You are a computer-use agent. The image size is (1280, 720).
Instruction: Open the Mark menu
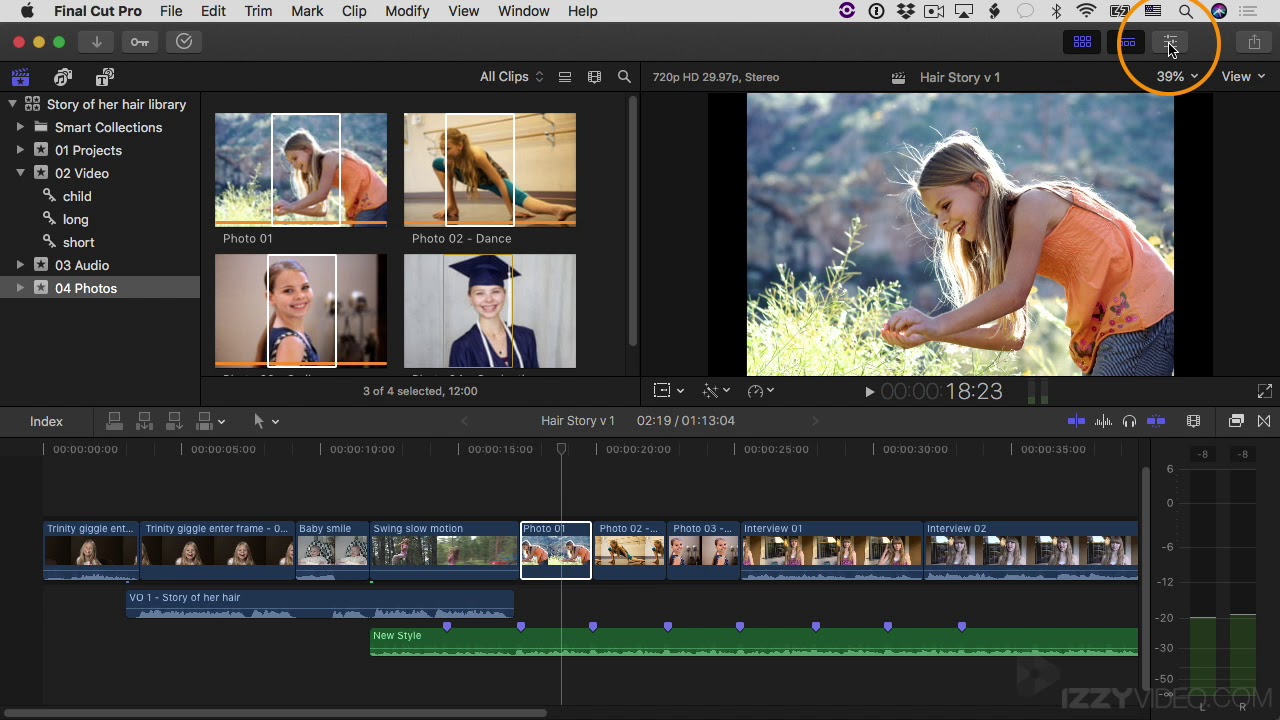pyautogui.click(x=307, y=11)
